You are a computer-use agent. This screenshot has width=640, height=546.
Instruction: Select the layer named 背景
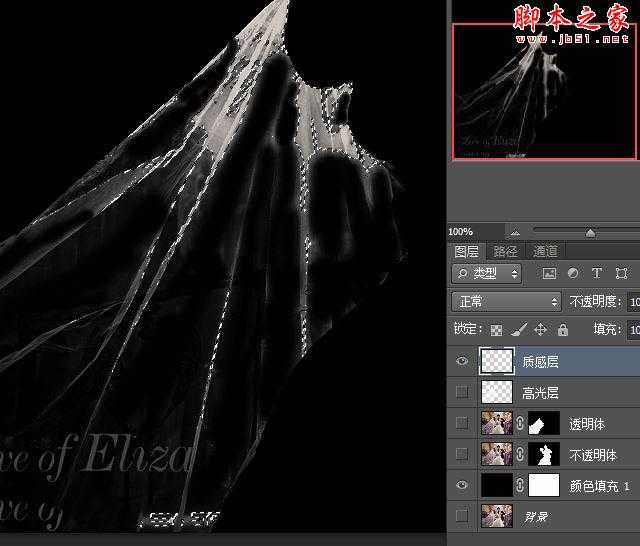tap(536, 517)
